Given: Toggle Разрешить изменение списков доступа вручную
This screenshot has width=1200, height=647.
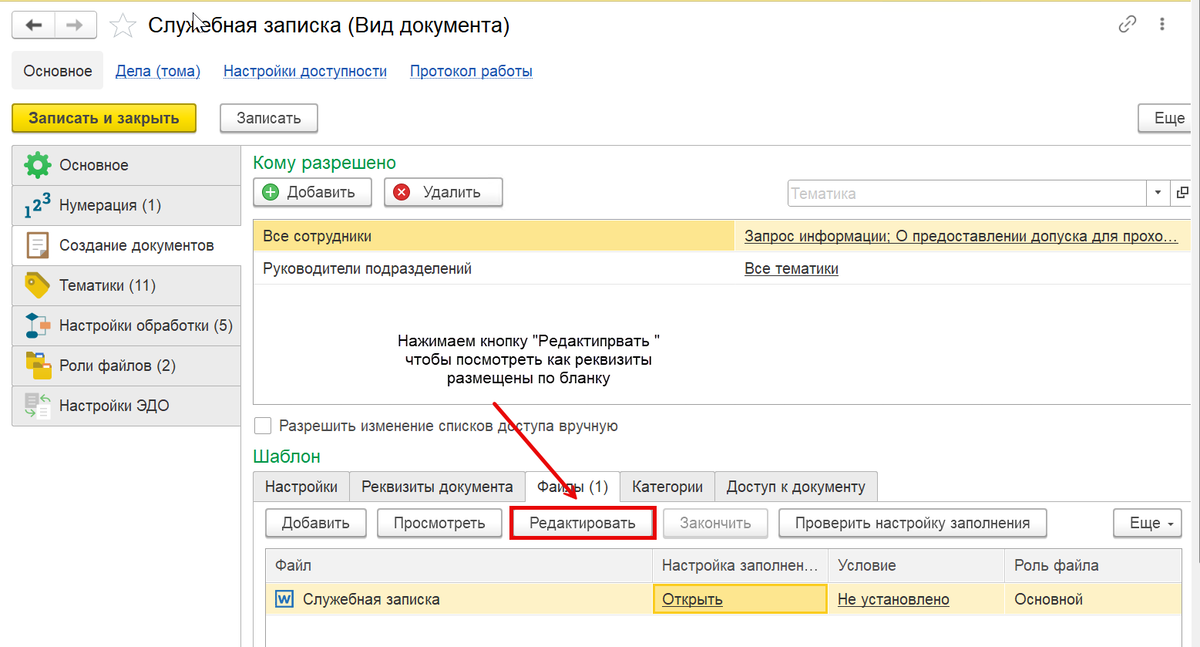Looking at the screenshot, I should [x=263, y=426].
